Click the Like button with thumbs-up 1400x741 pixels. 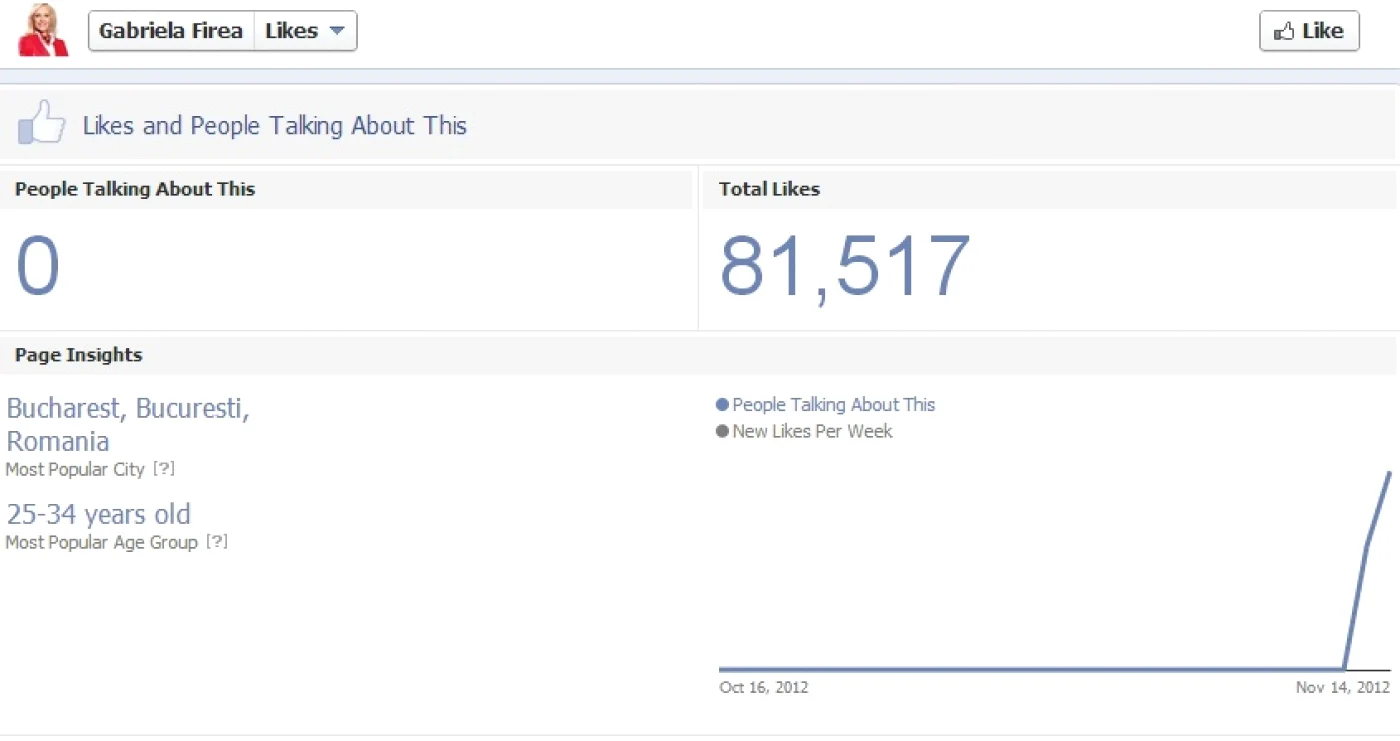tap(1309, 31)
